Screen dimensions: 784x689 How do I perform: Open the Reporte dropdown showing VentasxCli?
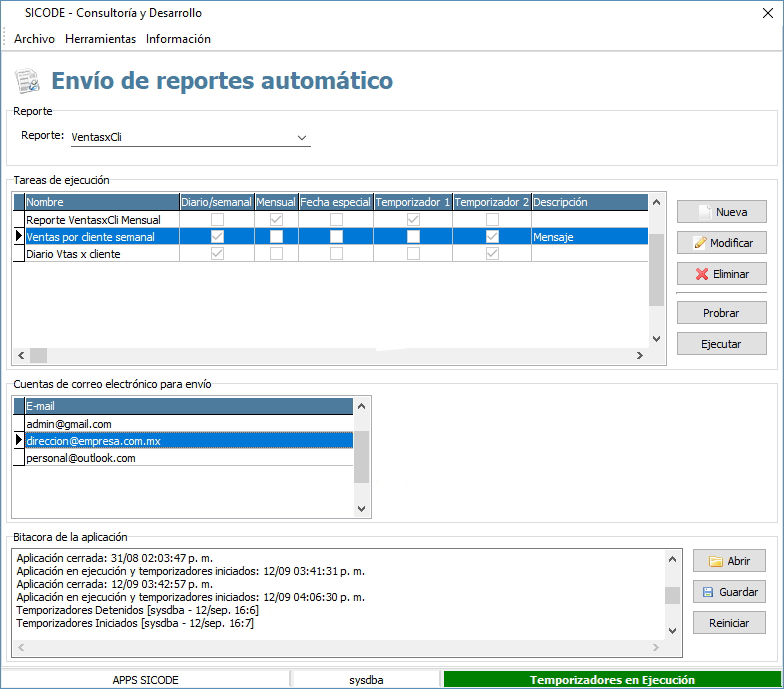(x=302, y=138)
